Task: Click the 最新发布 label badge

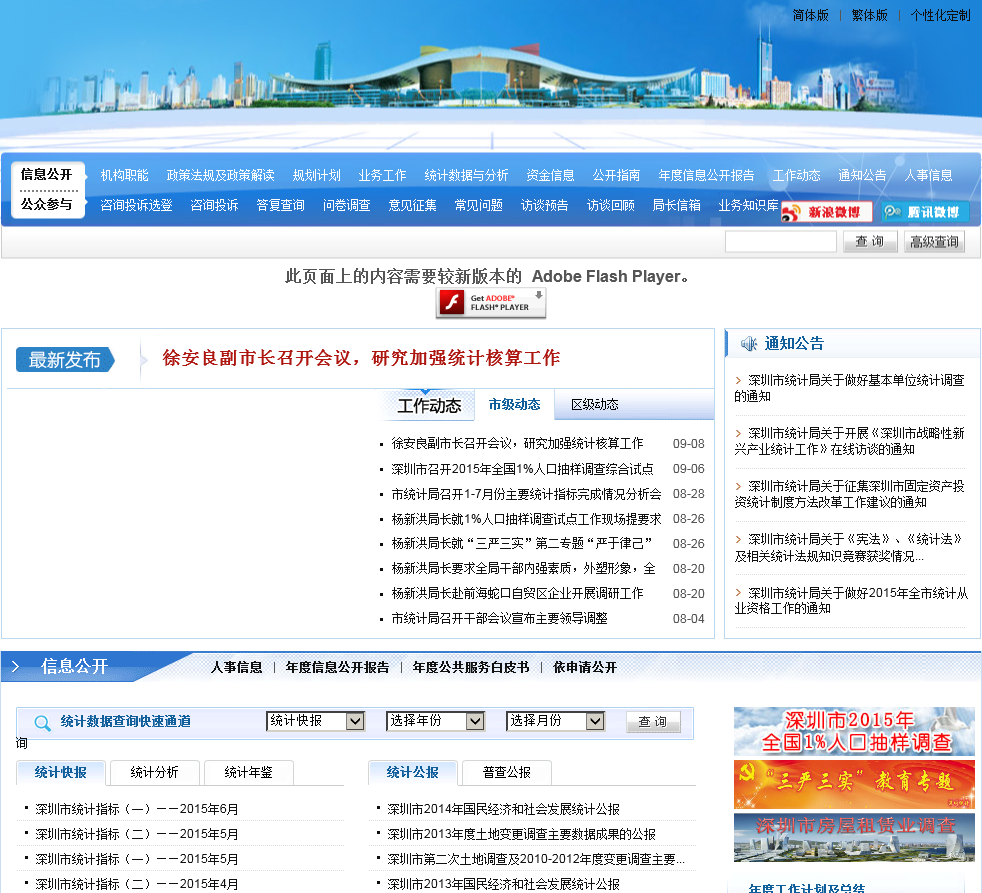Action: (65, 359)
